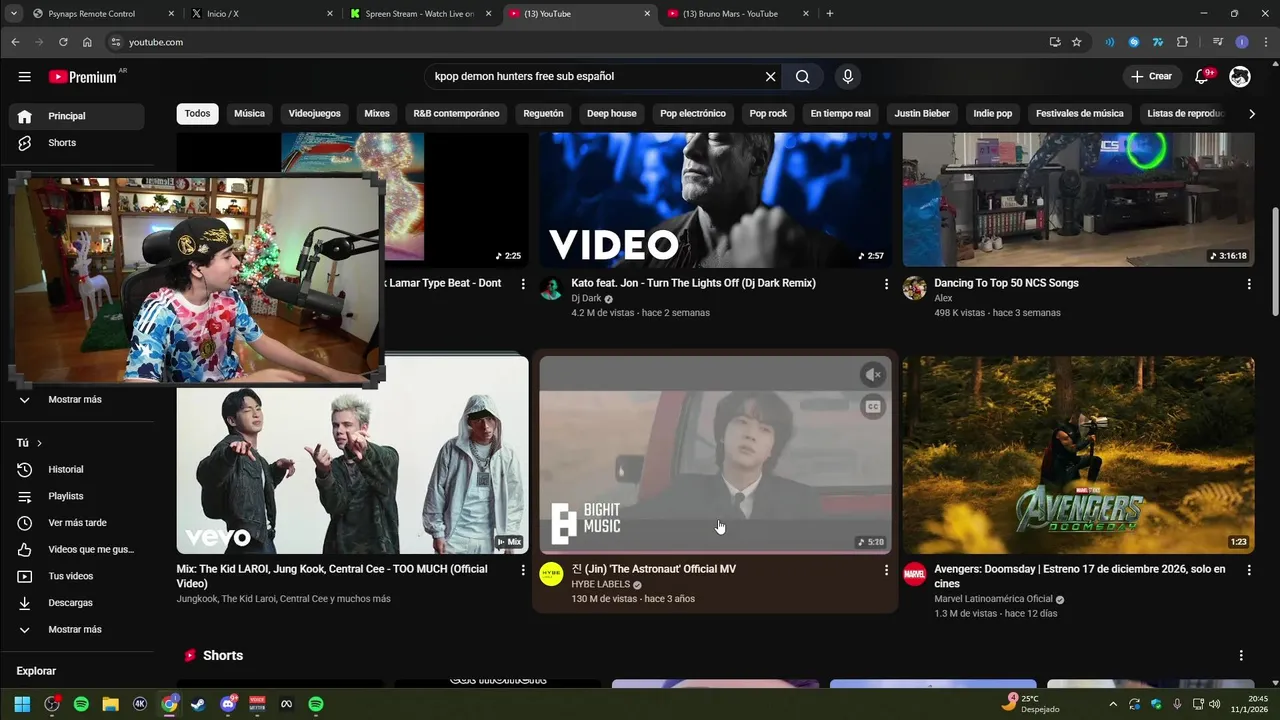The image size is (1280, 720).
Task: Select the Mixes filter chip
Action: point(377,114)
